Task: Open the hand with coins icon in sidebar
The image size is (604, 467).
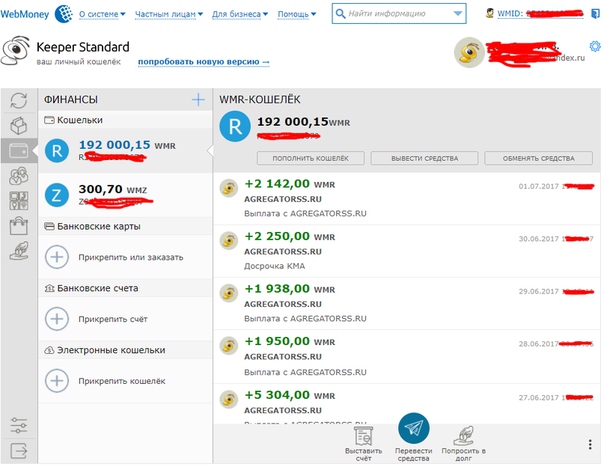Action: click(x=18, y=250)
